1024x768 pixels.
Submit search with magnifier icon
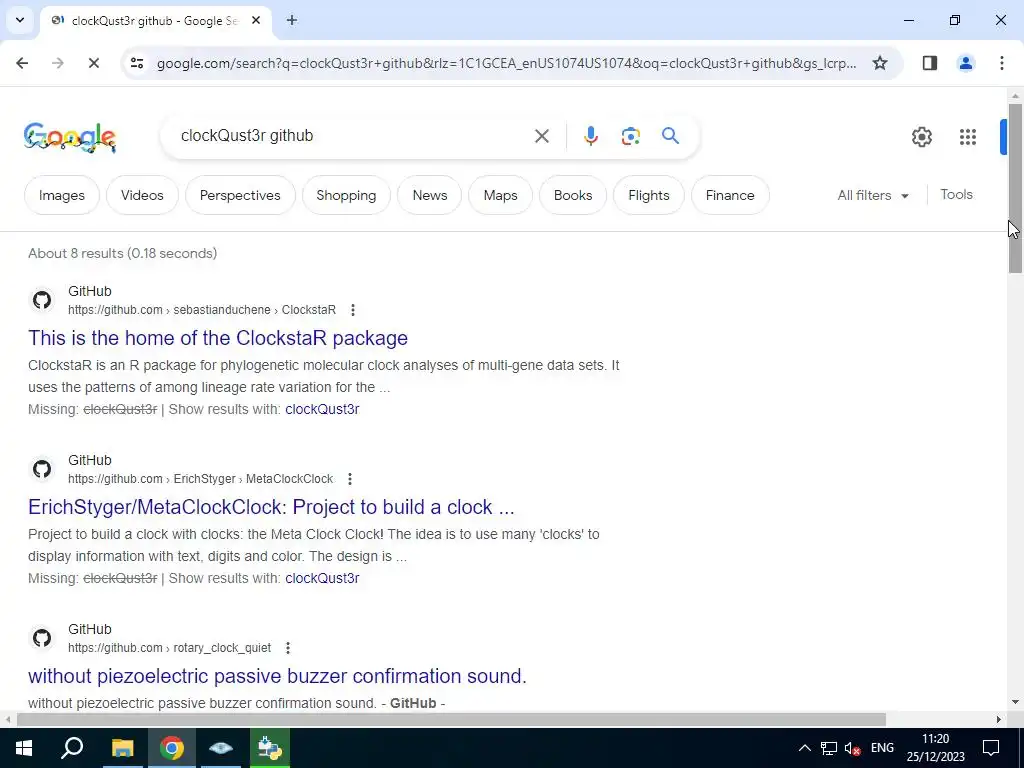pos(670,136)
